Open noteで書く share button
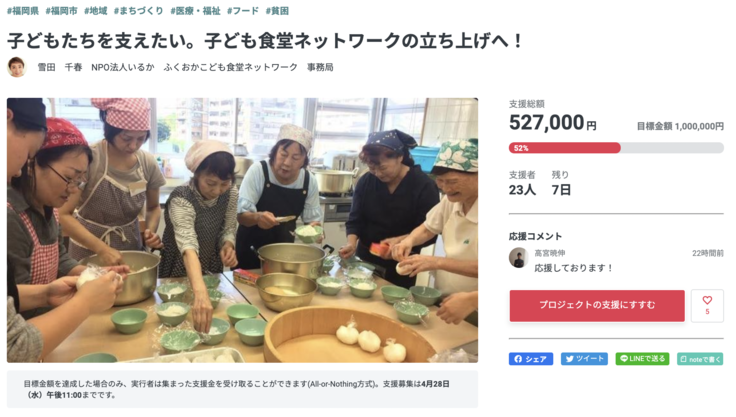This screenshot has height=417, width=736. pyautogui.click(x=700, y=359)
